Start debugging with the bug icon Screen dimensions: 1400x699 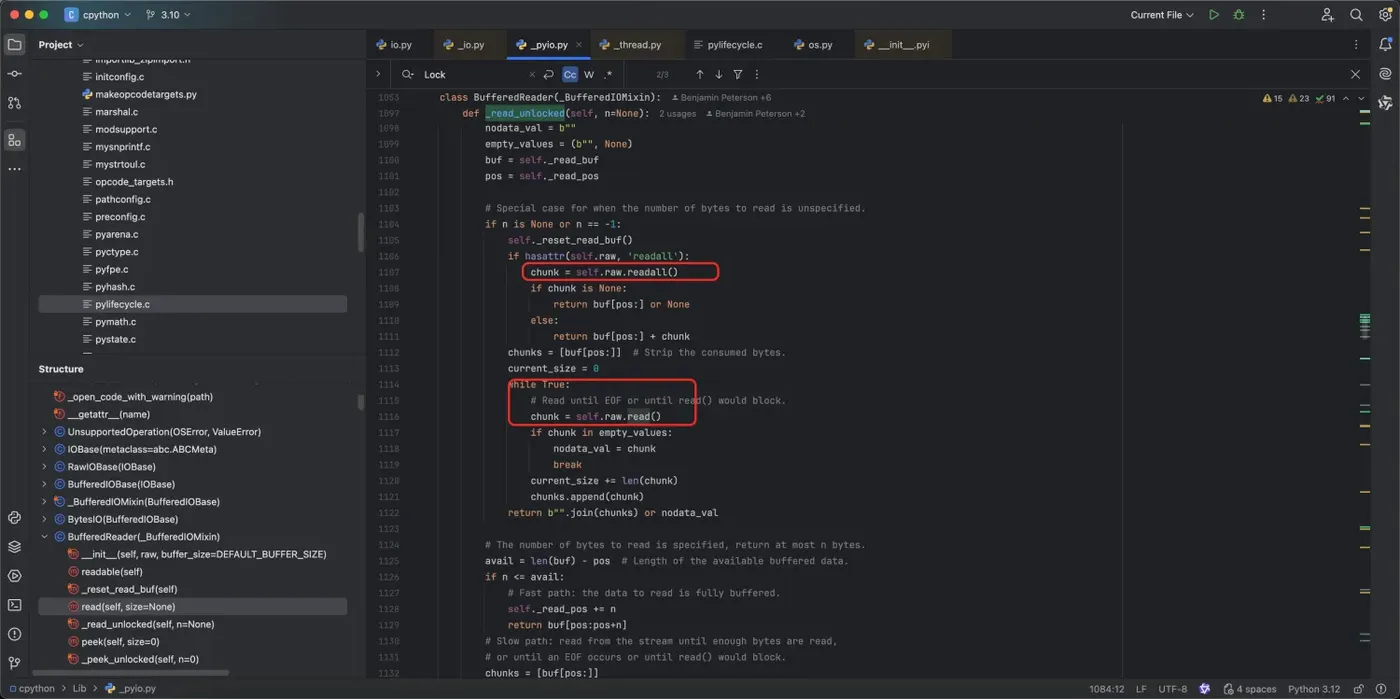click(x=1239, y=15)
